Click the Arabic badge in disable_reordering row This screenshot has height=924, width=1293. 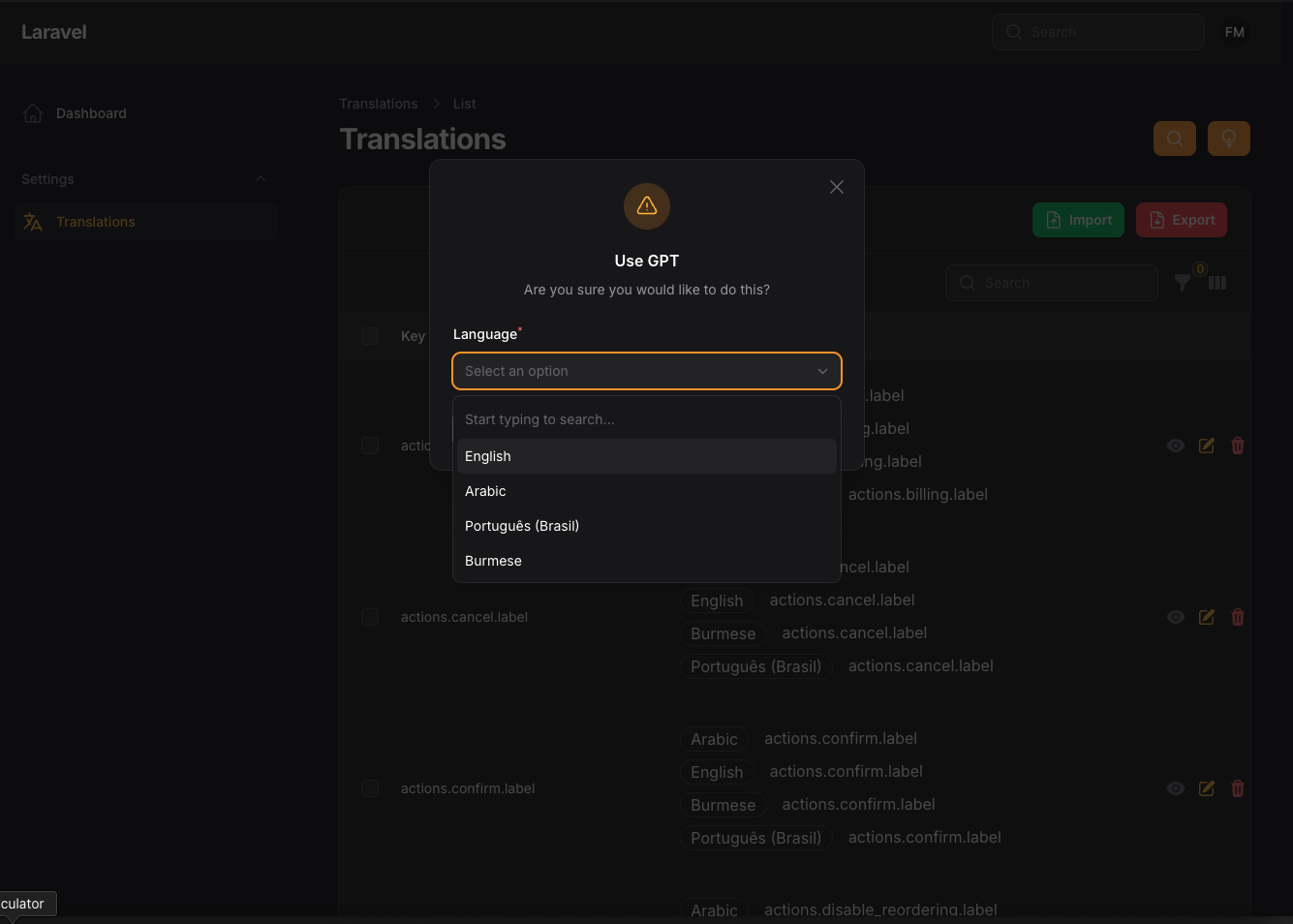pos(714,910)
